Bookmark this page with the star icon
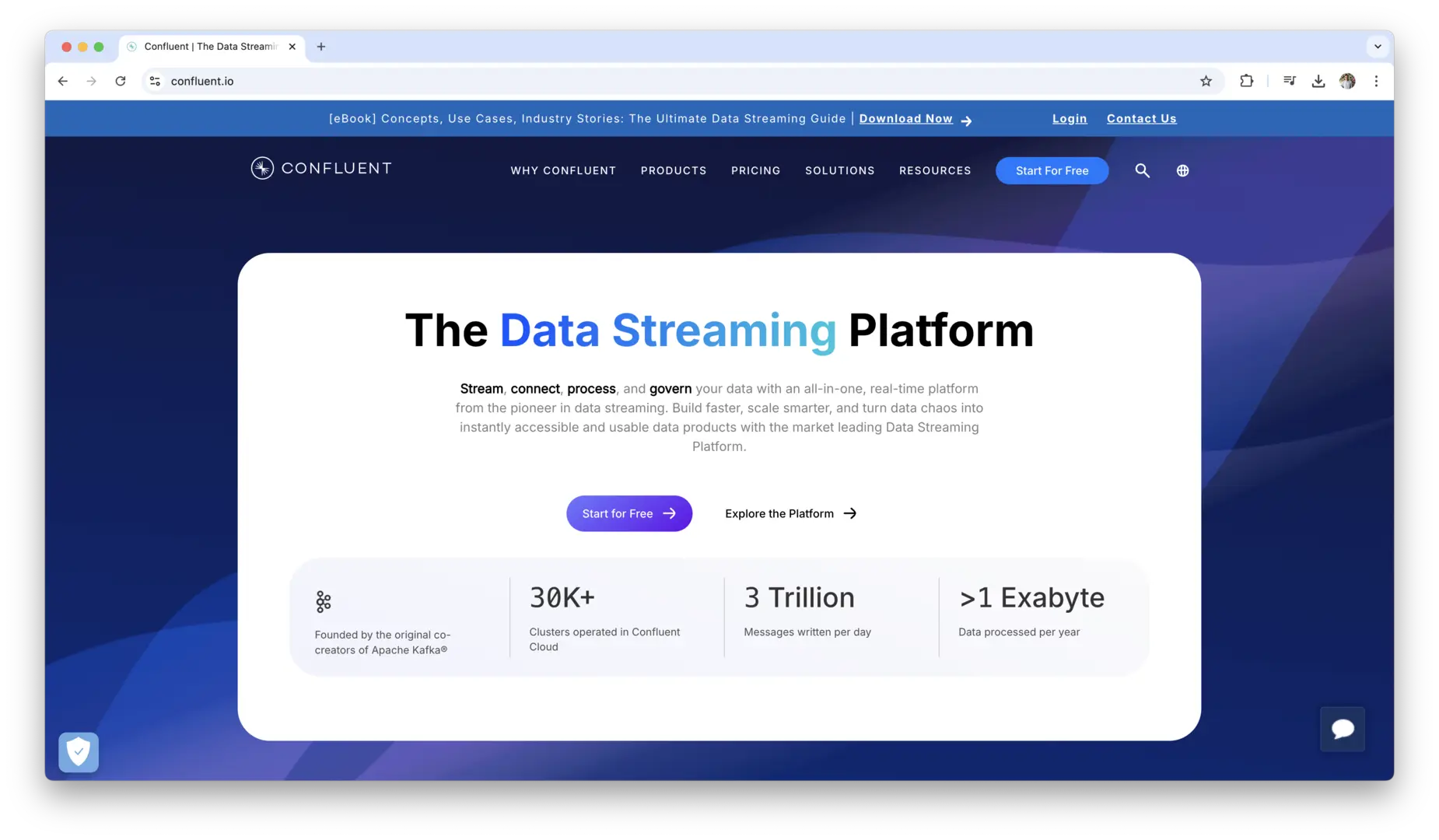The height and width of the screenshot is (840, 1439). tap(1206, 81)
